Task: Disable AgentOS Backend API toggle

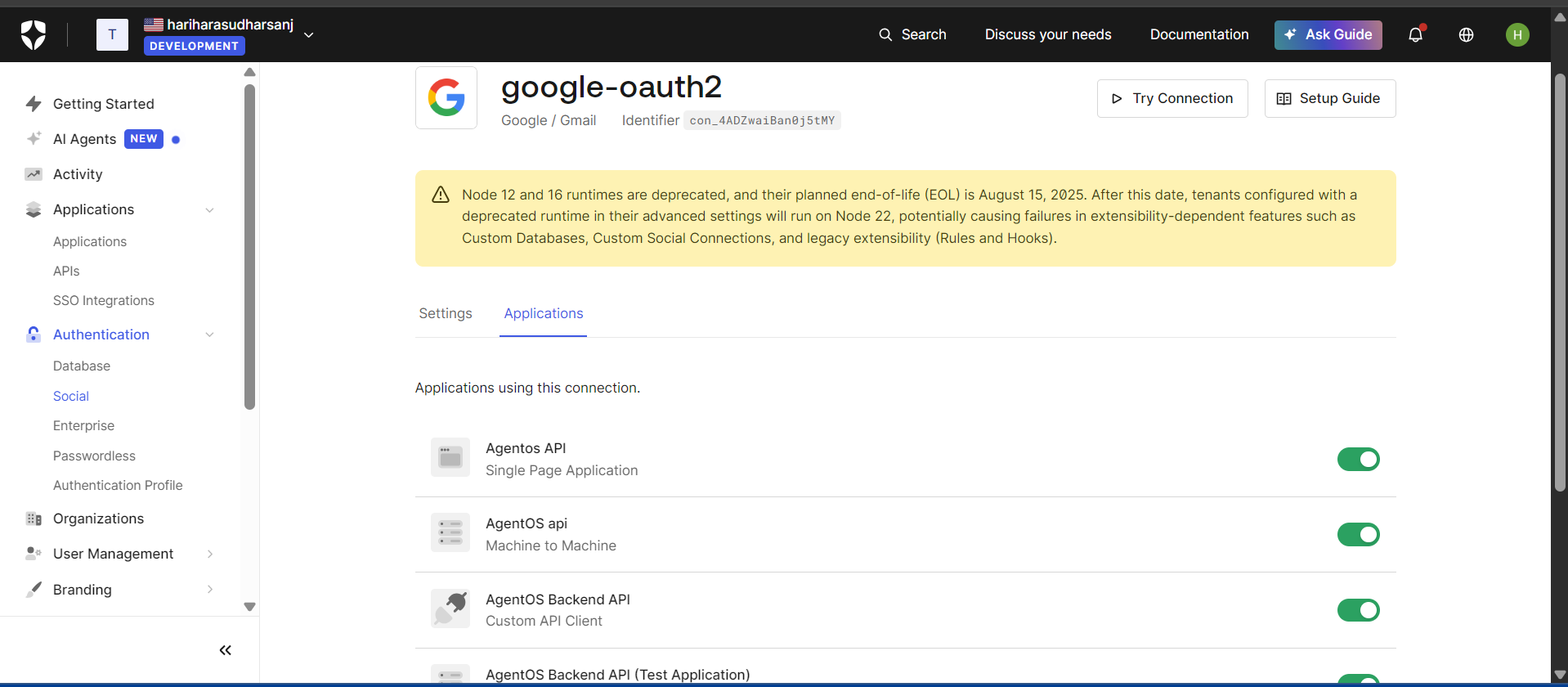Action: point(1359,610)
